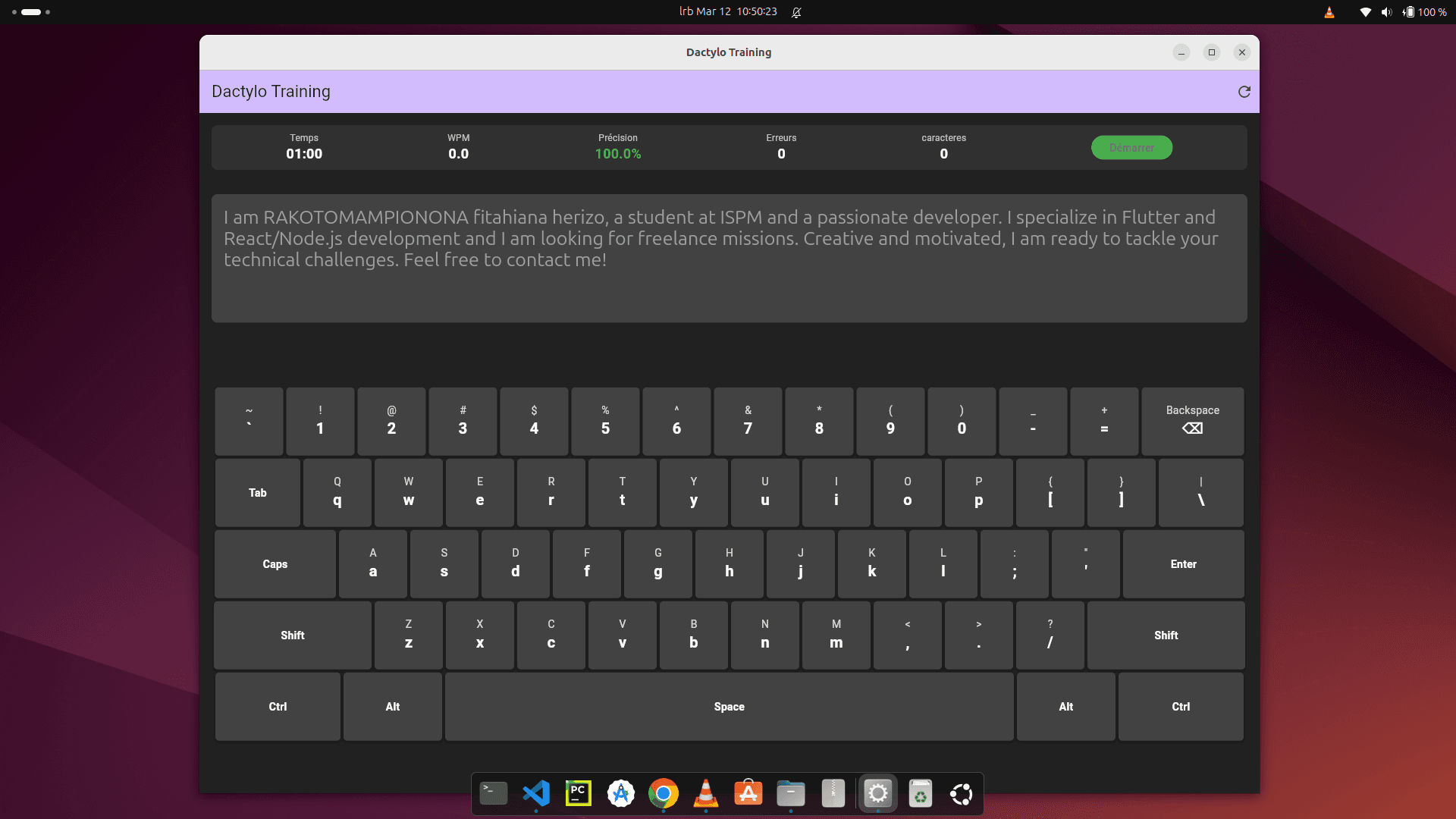Screen dimensions: 1456x819
Task: Open VLC media player from the dock
Action: 706,794
